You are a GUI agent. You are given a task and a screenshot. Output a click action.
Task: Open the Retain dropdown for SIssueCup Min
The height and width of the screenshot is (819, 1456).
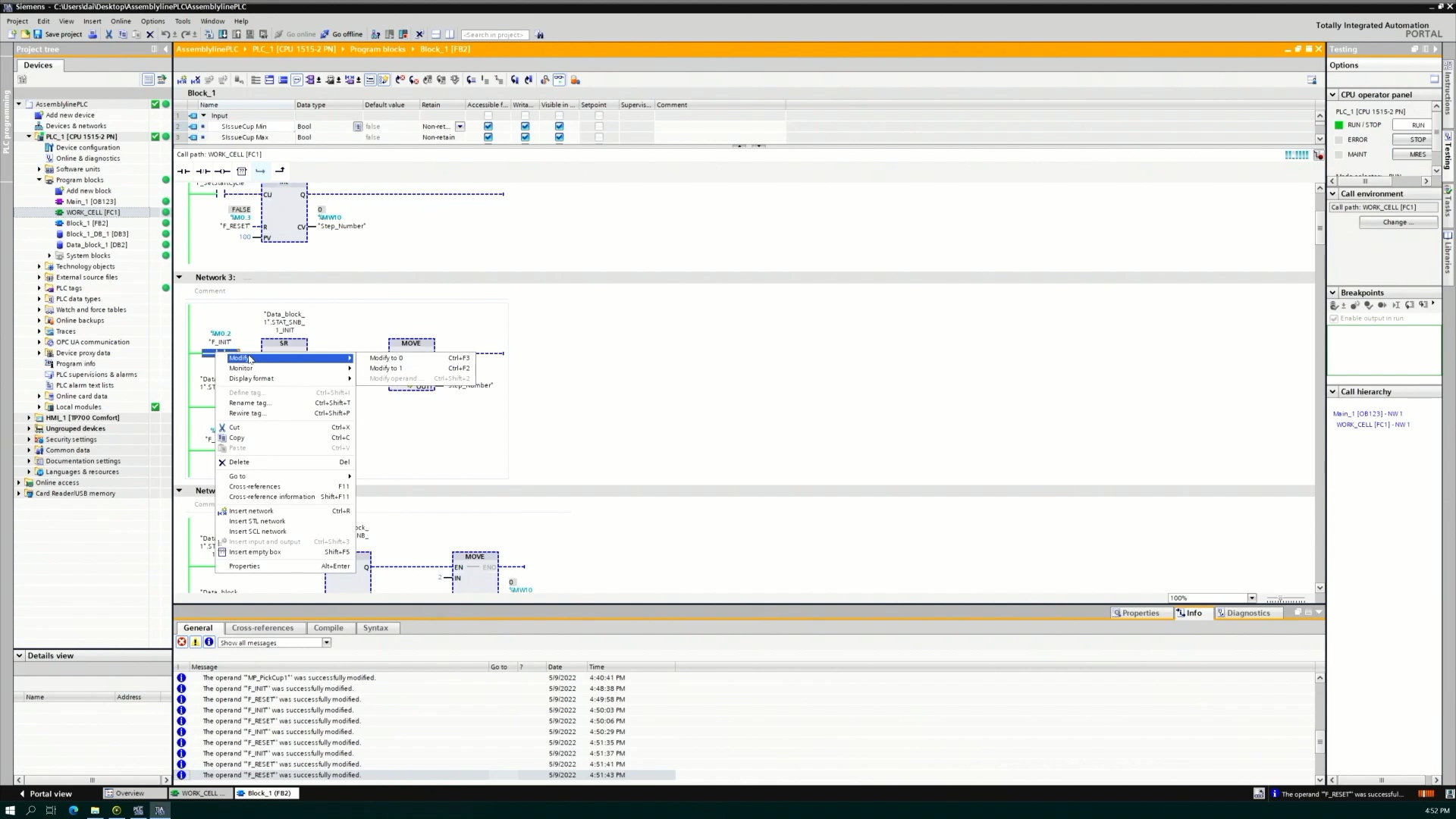[x=460, y=127]
